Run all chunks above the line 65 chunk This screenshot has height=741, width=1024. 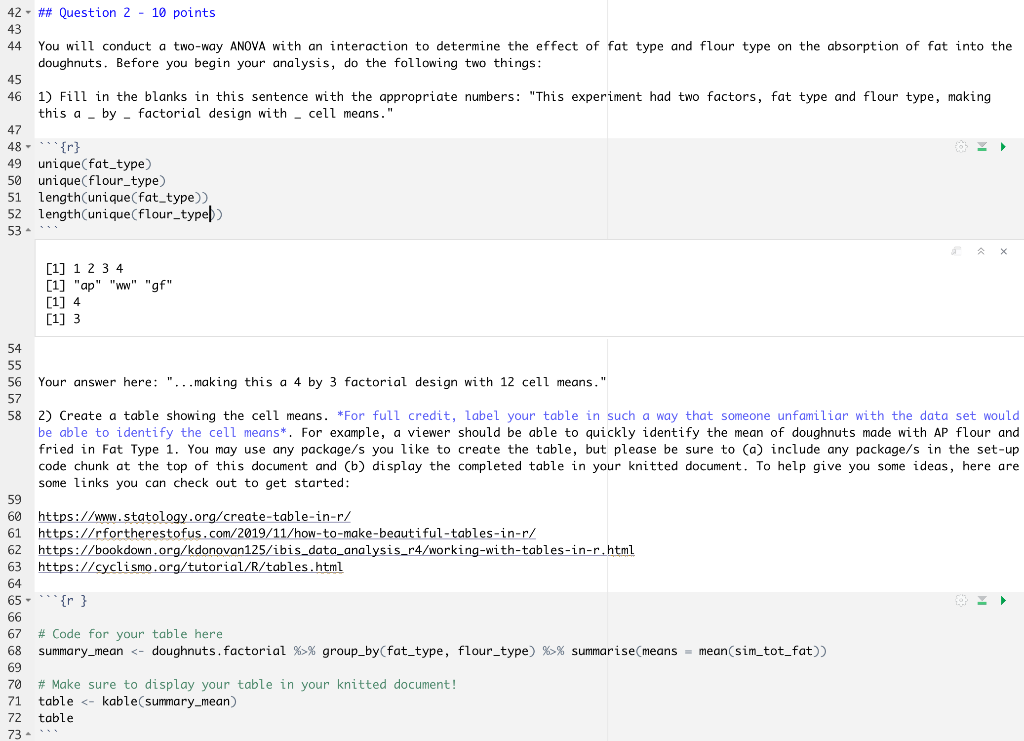[982, 601]
